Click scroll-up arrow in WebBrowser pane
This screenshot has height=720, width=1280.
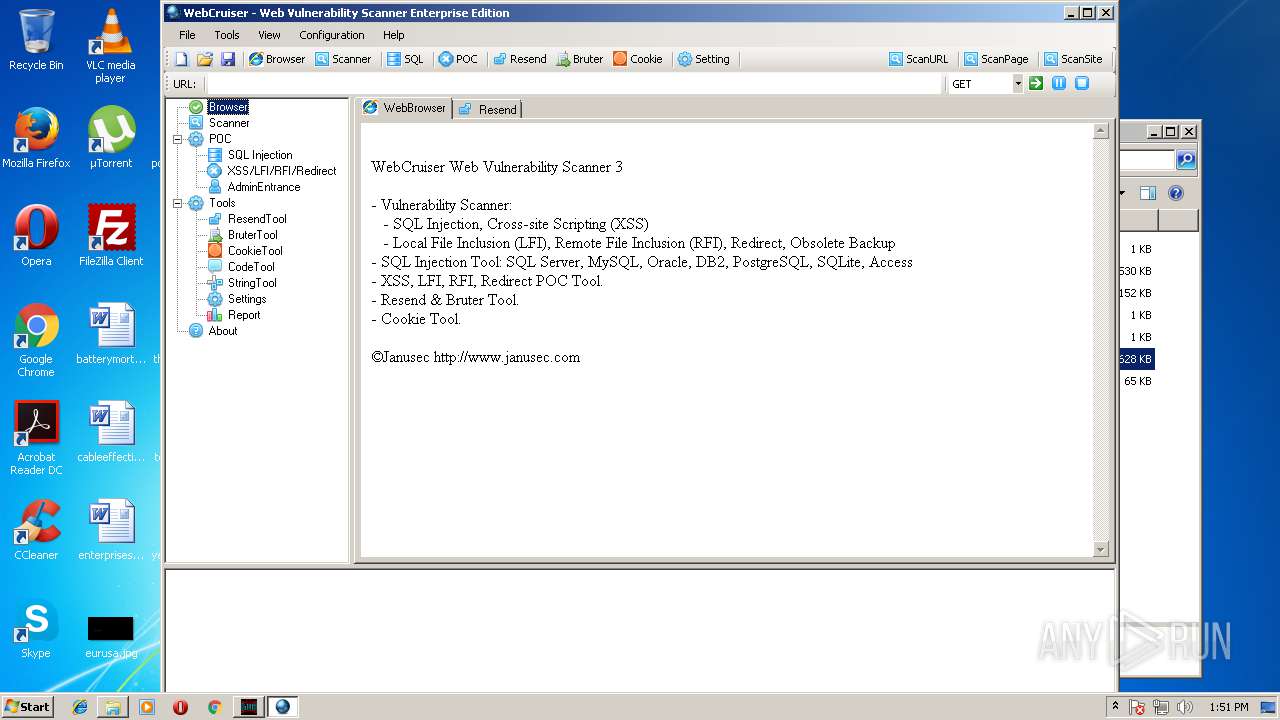click(x=1101, y=131)
